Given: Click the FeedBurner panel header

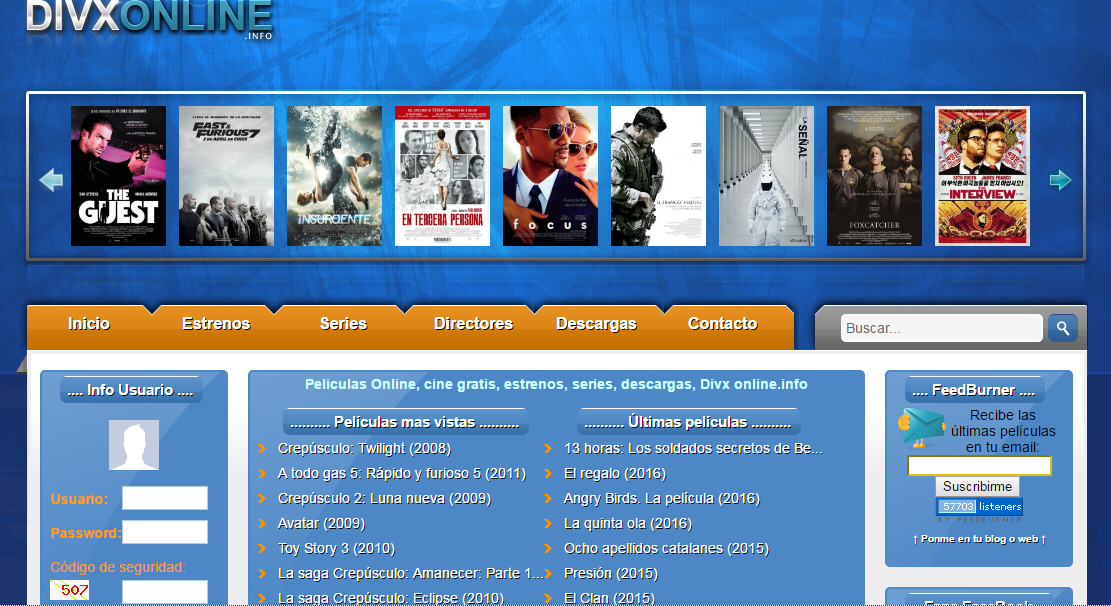Looking at the screenshot, I should [974, 390].
